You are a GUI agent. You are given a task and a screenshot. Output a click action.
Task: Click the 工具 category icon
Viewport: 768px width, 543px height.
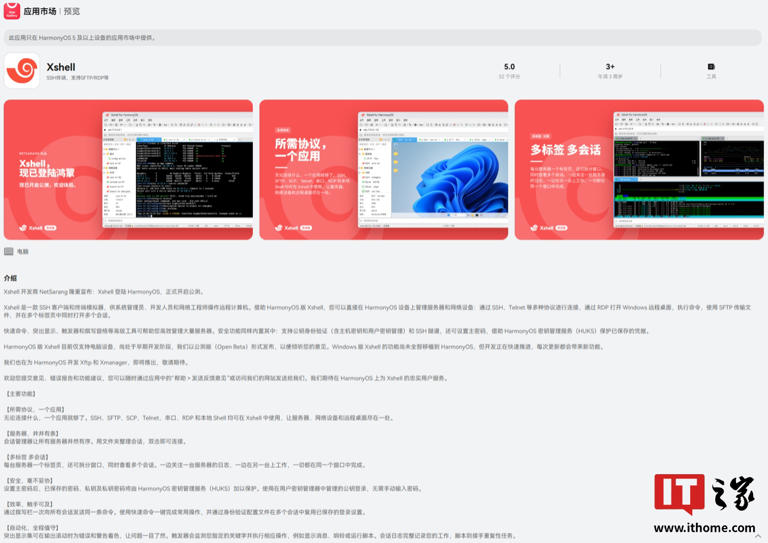711,67
